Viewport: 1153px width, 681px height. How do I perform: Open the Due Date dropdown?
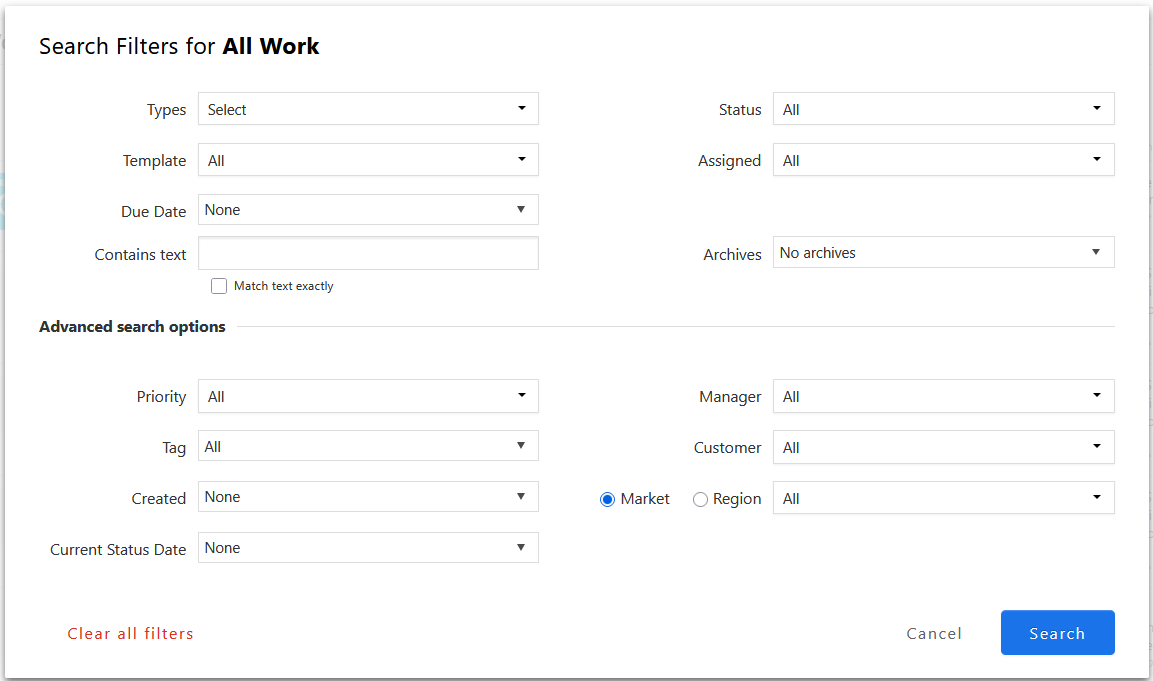368,210
